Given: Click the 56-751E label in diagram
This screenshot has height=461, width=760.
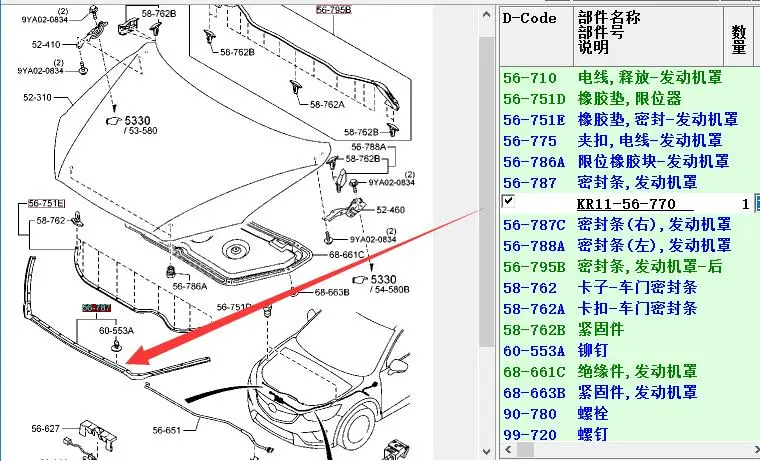Looking at the screenshot, I should (46, 204).
